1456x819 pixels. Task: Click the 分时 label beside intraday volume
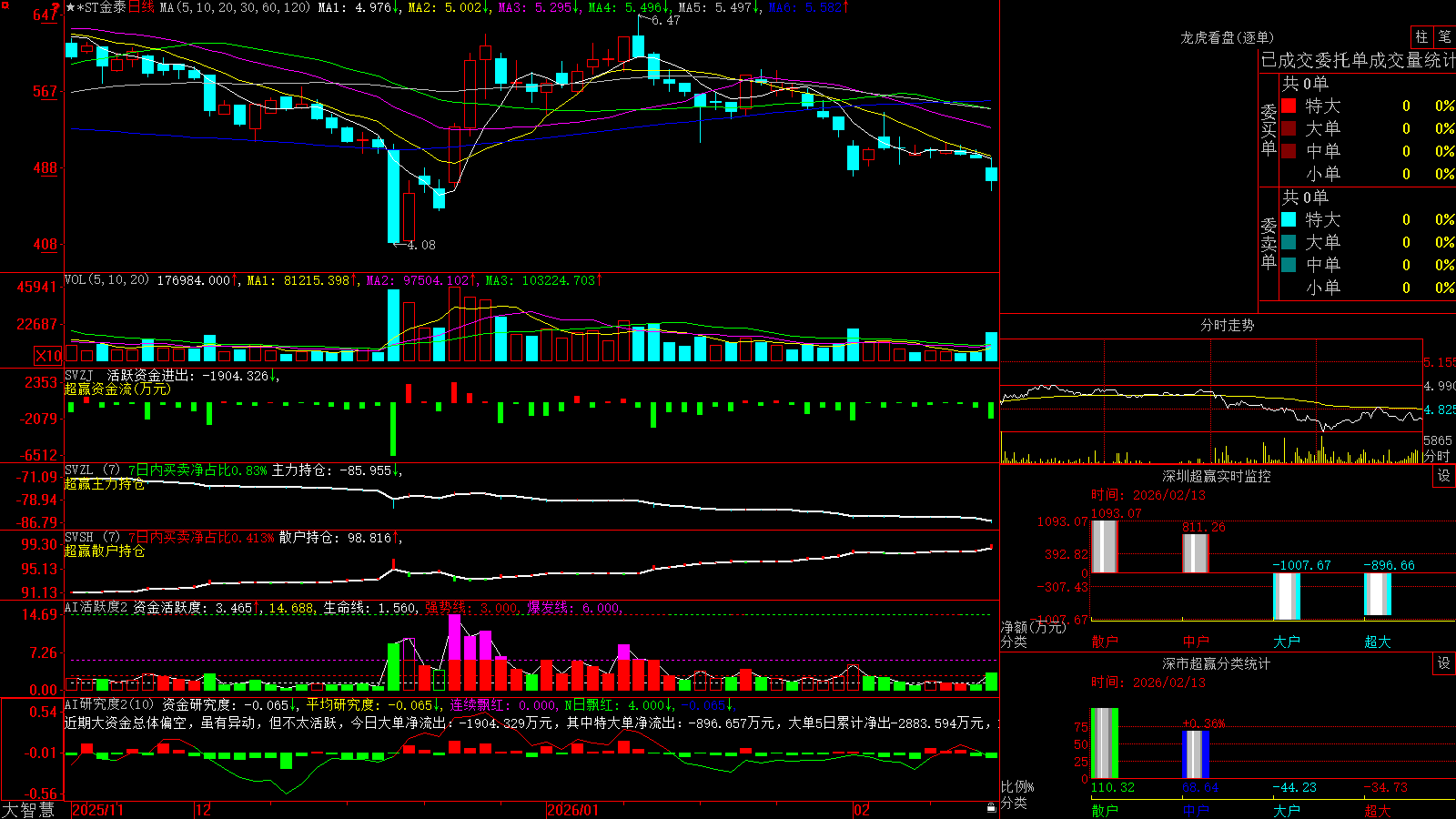point(1438,456)
